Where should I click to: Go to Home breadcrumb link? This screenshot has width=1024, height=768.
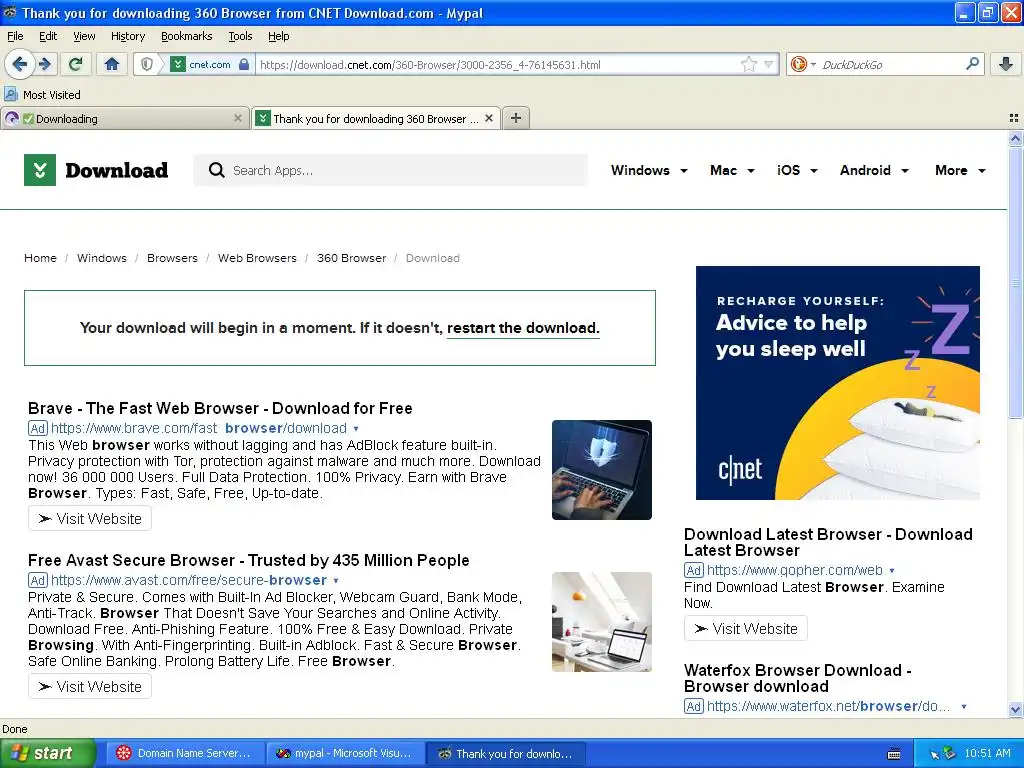click(x=40, y=258)
